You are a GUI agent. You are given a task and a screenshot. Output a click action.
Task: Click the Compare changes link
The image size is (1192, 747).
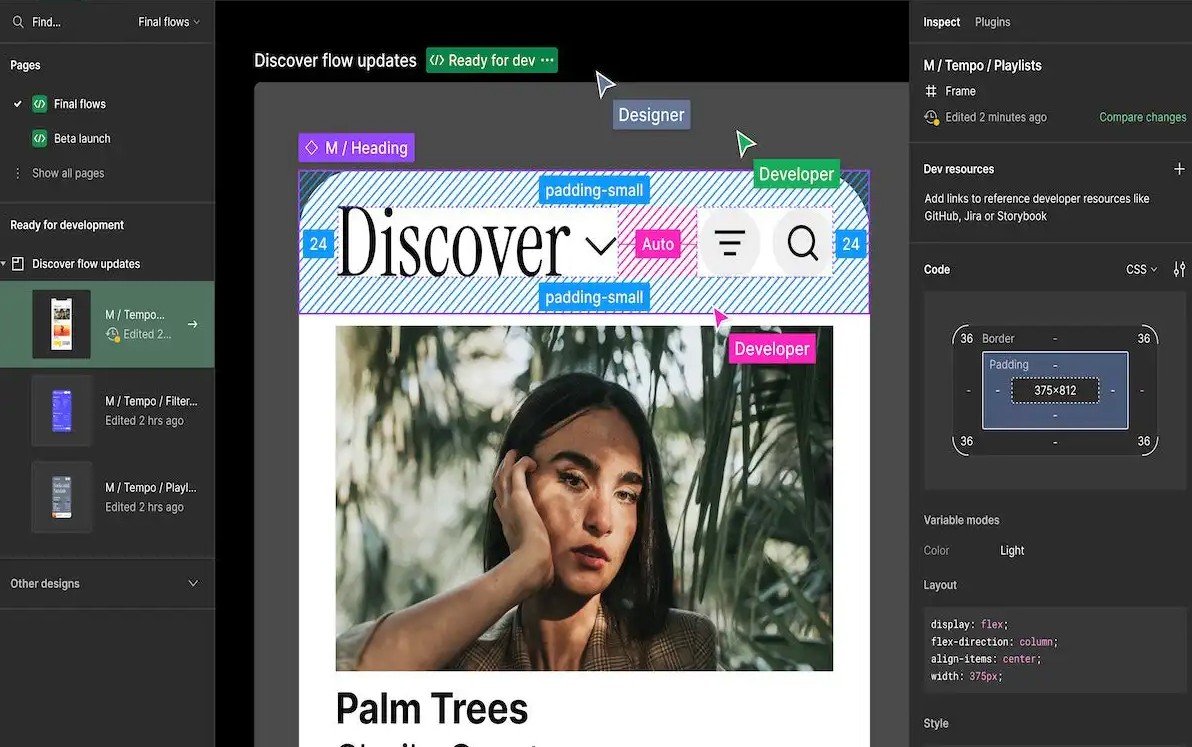1142,117
